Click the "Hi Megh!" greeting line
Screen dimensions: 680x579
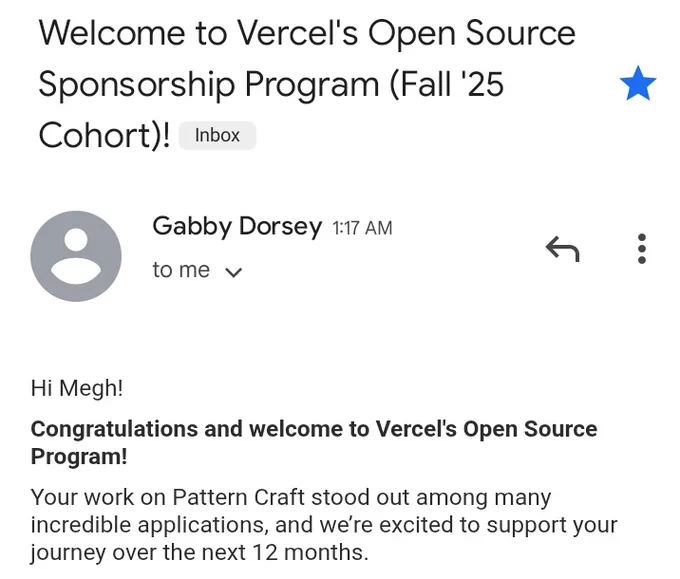[77, 389]
